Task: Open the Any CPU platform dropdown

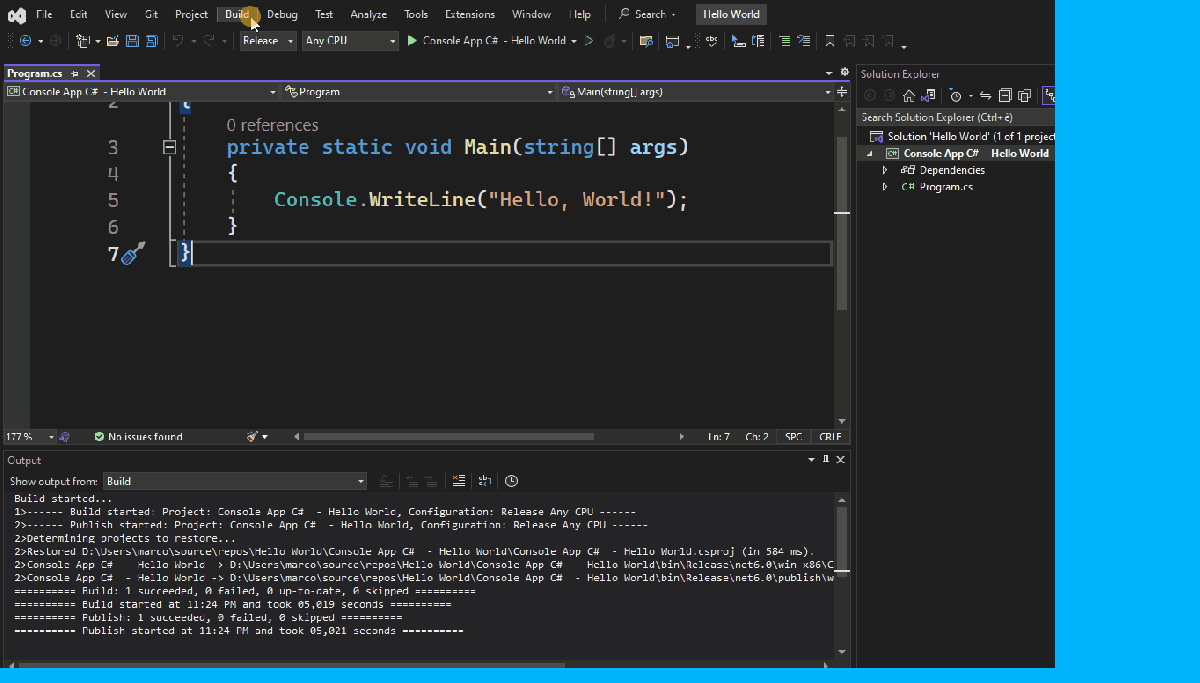Action: pyautogui.click(x=350, y=41)
